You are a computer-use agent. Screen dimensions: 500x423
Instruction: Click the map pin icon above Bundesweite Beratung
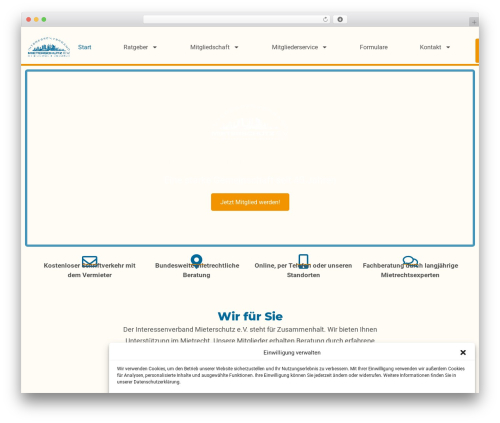(196, 261)
